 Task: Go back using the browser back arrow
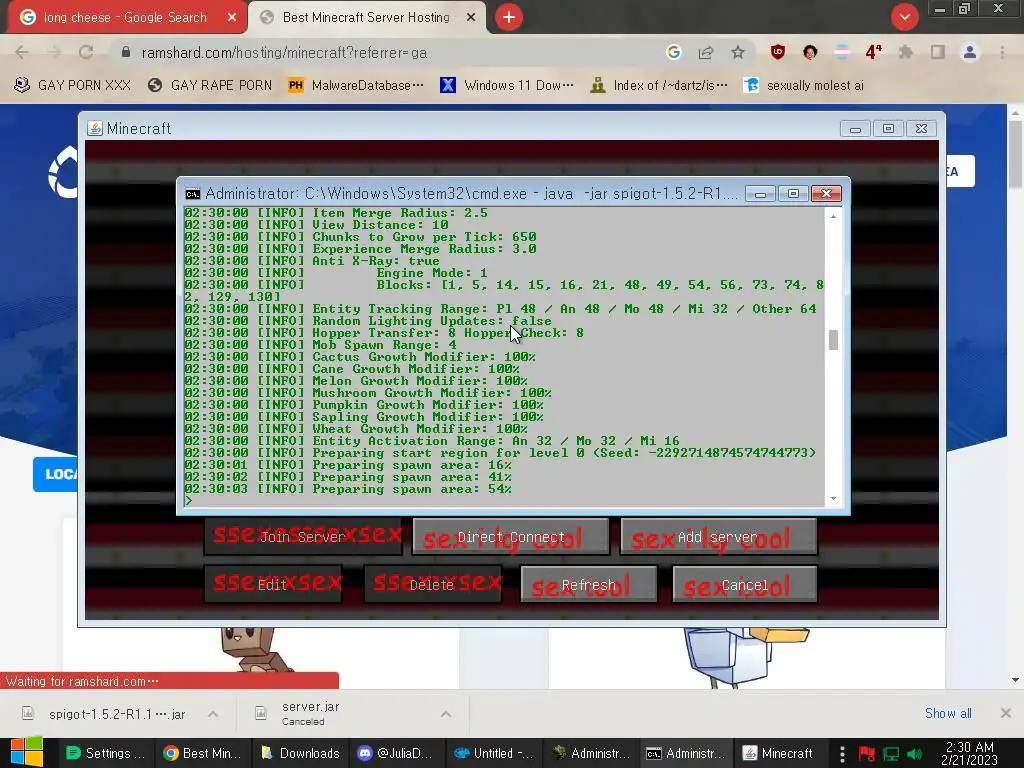click(x=22, y=52)
